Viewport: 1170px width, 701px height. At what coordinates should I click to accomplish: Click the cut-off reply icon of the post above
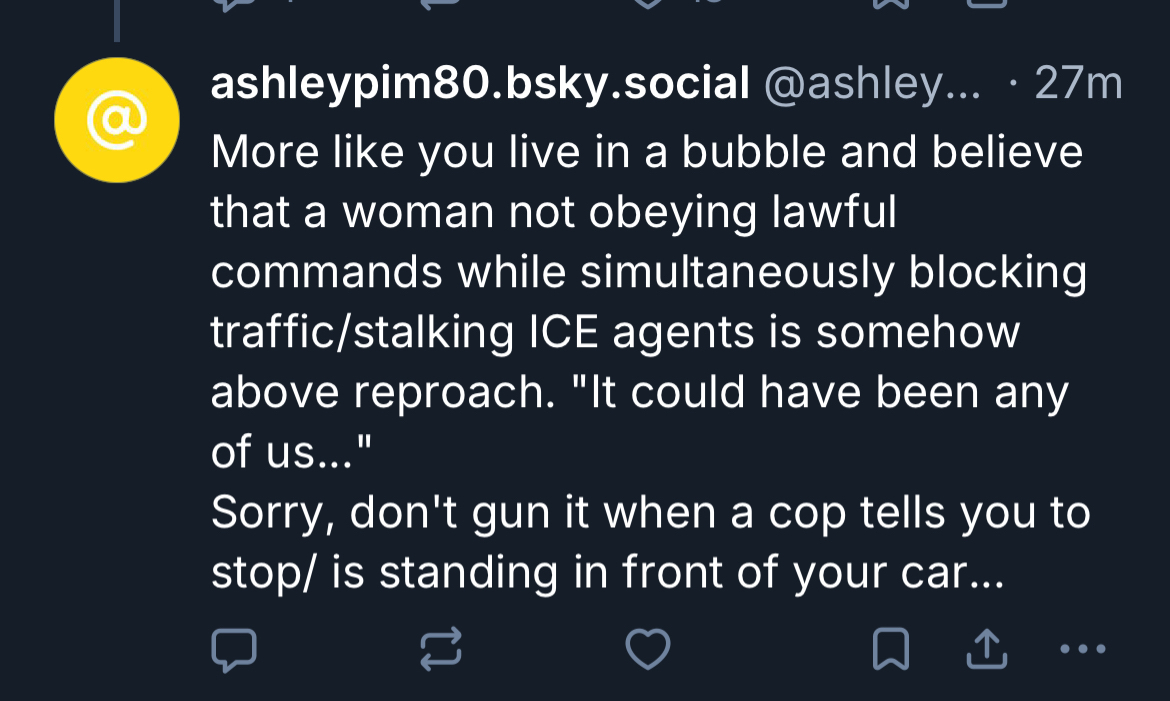(x=234, y=3)
